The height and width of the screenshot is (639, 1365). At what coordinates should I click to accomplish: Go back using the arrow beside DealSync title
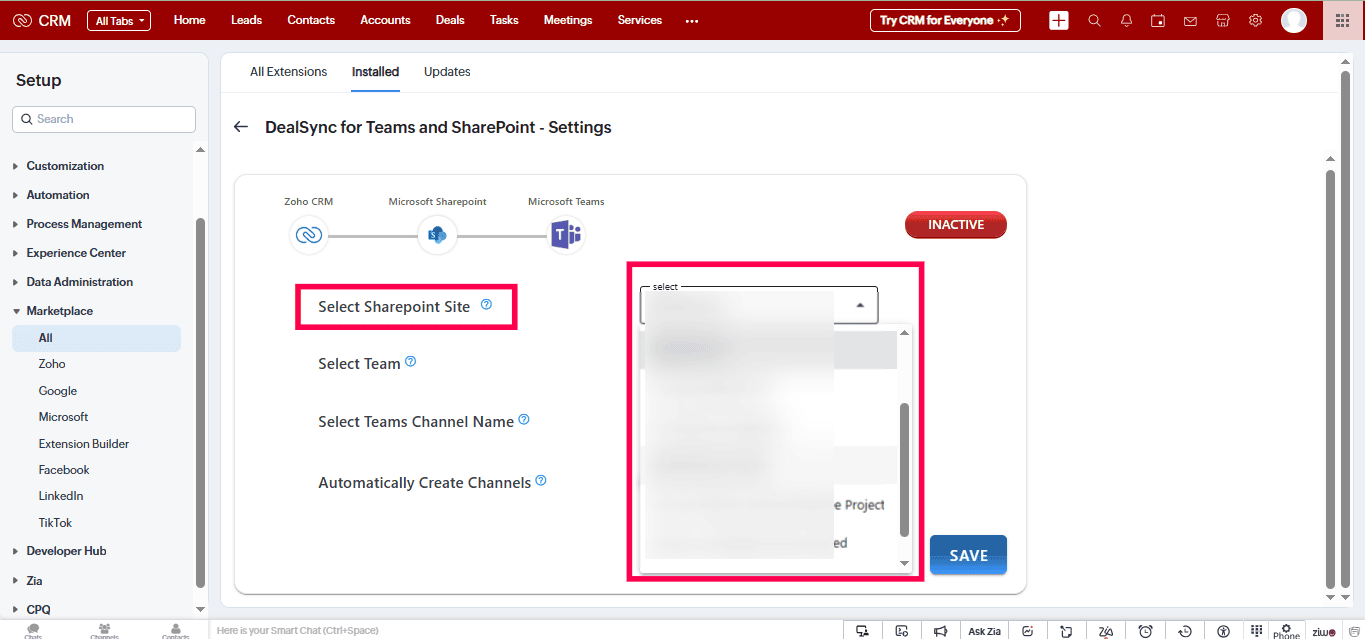(x=240, y=127)
